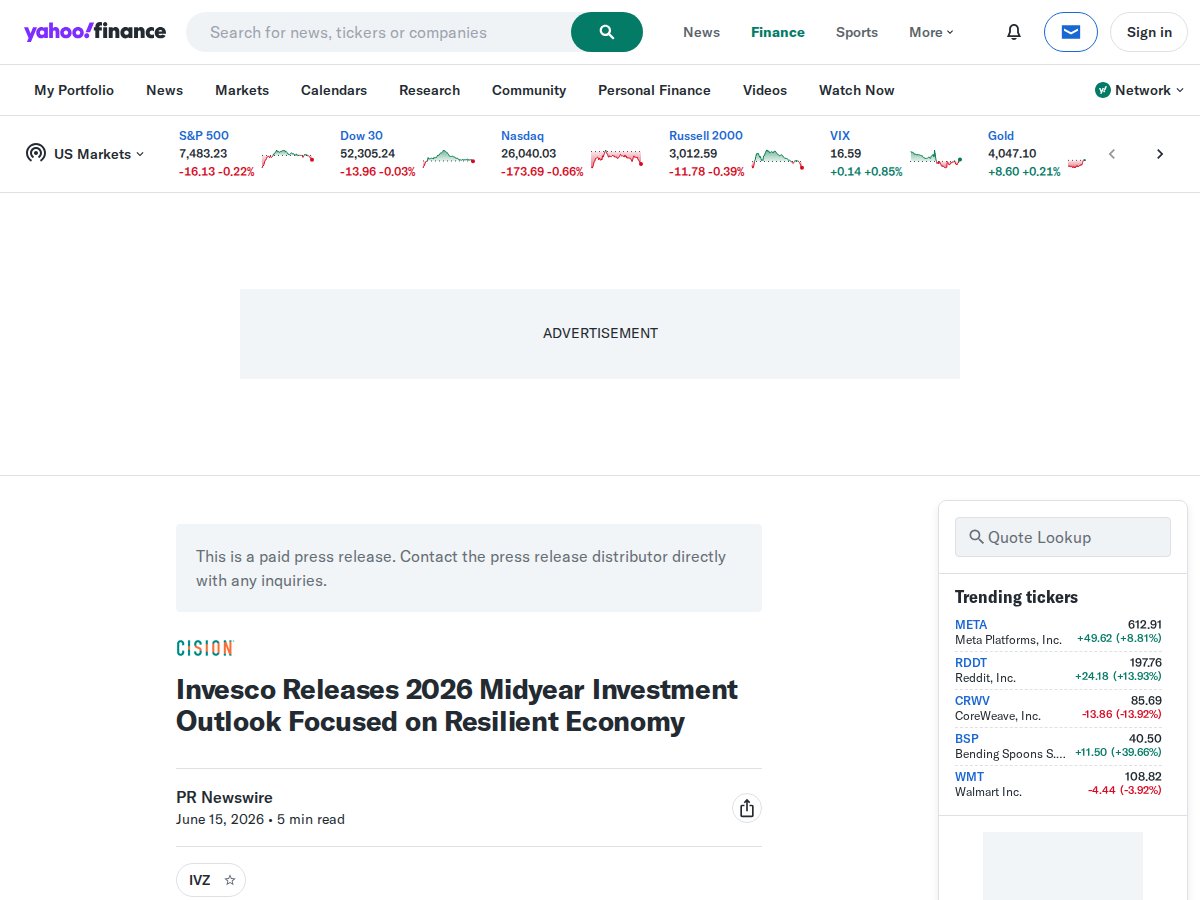Image resolution: width=1200 pixels, height=900 pixels.
Task: Open the Calendars menu
Action: tap(334, 90)
